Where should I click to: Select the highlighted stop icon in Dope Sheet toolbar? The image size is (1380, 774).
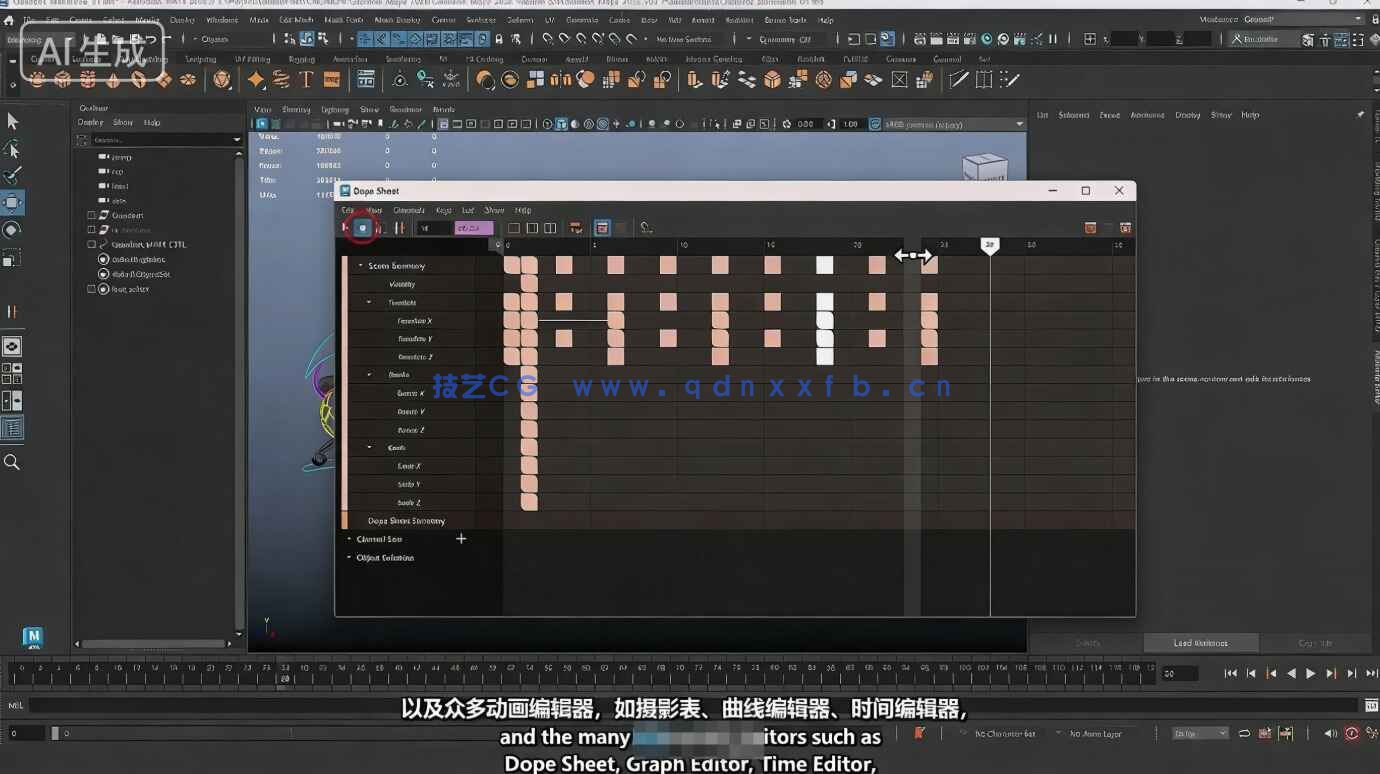pyautogui.click(x=362, y=228)
